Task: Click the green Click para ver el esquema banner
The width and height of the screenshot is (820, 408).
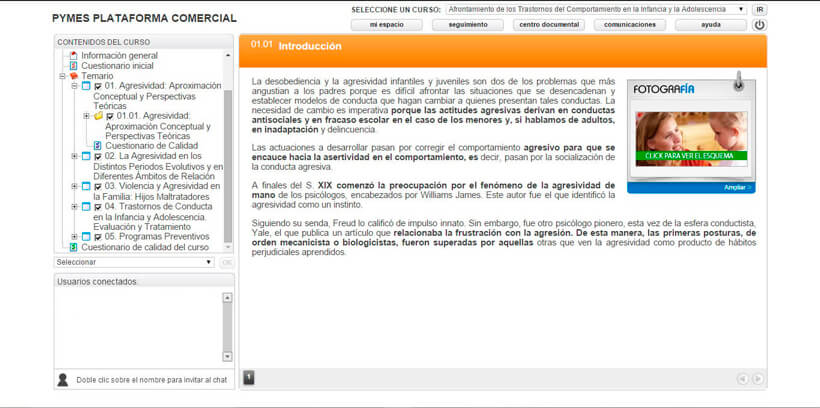Action: [691, 155]
